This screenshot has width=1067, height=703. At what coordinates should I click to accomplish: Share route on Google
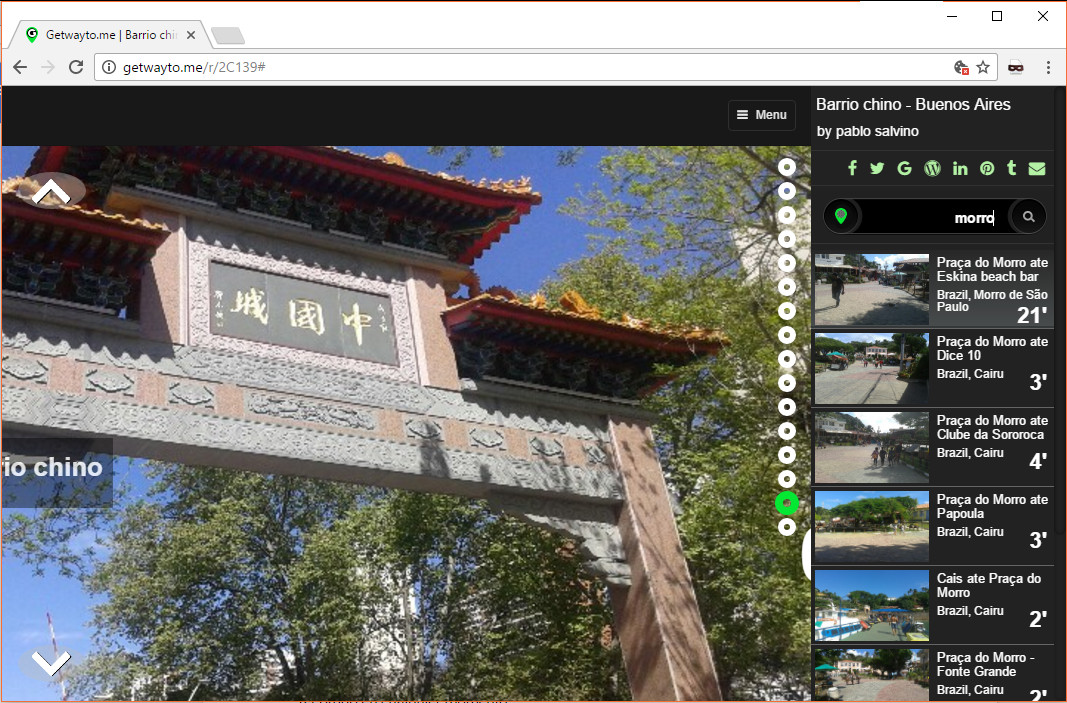pos(904,168)
